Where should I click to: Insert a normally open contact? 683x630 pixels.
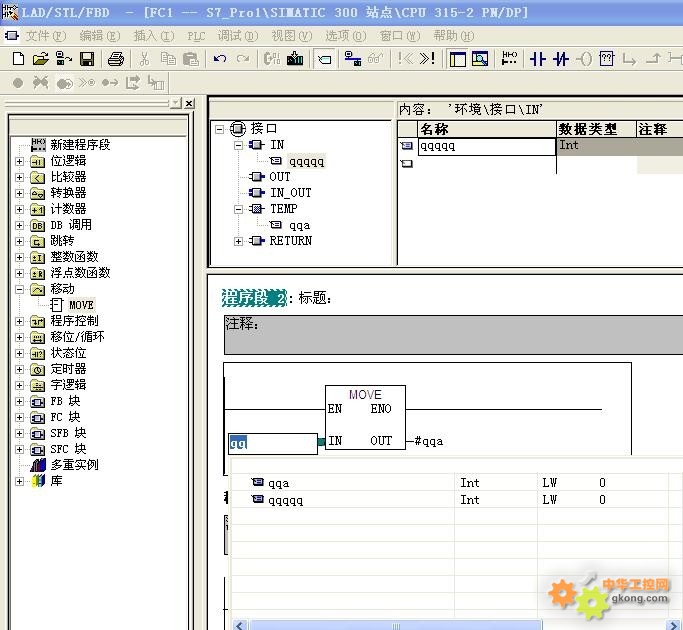[538, 58]
